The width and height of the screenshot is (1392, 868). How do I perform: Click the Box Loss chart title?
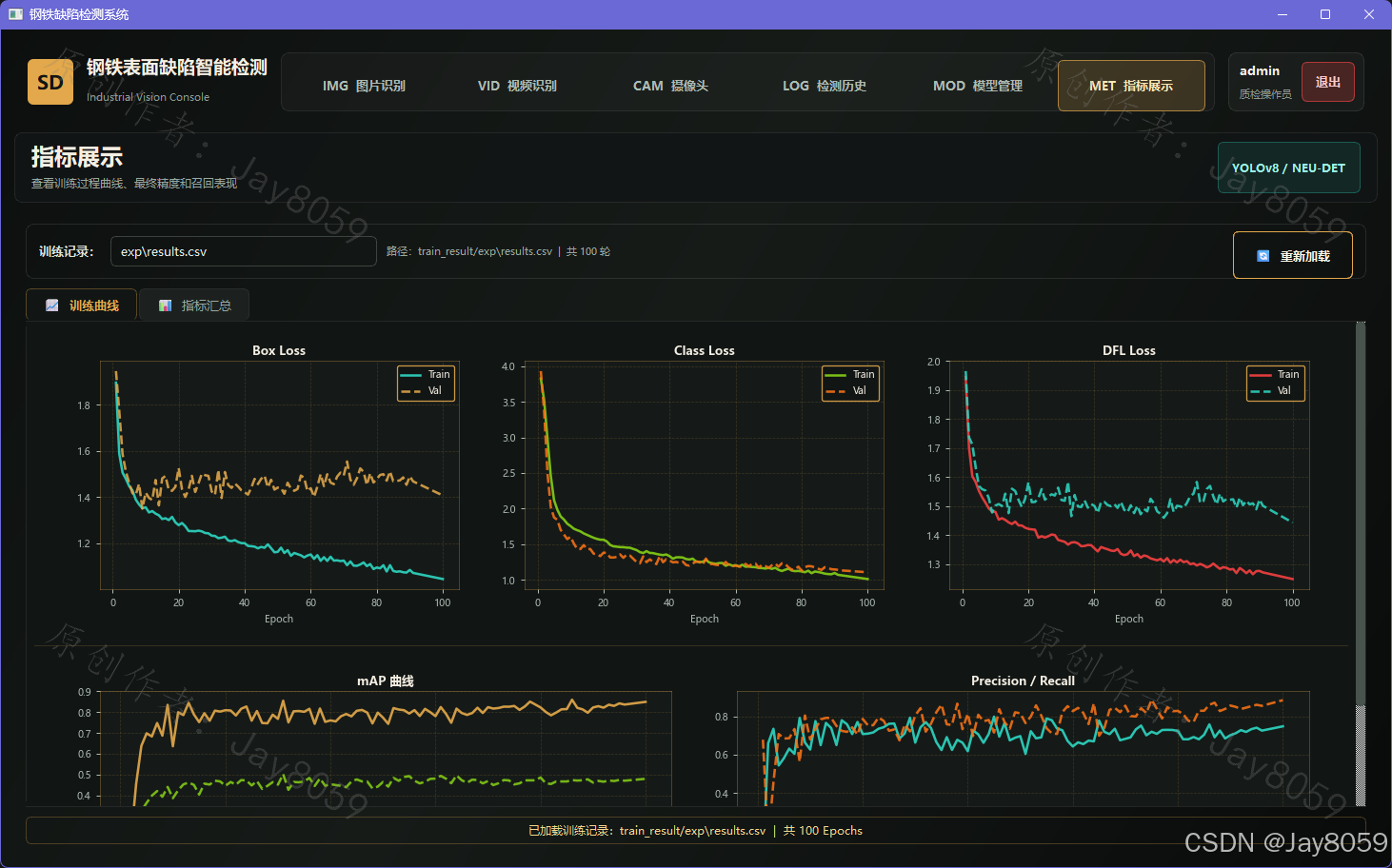(x=279, y=350)
